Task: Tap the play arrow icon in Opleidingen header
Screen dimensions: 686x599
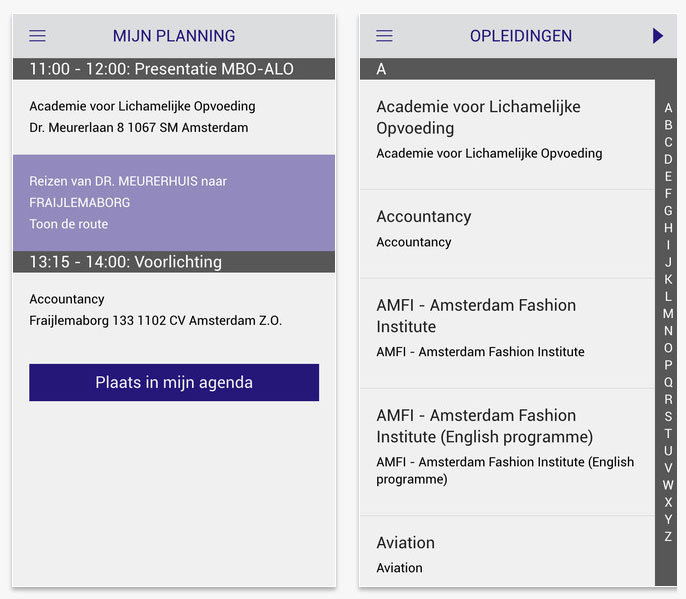Action: point(657,36)
